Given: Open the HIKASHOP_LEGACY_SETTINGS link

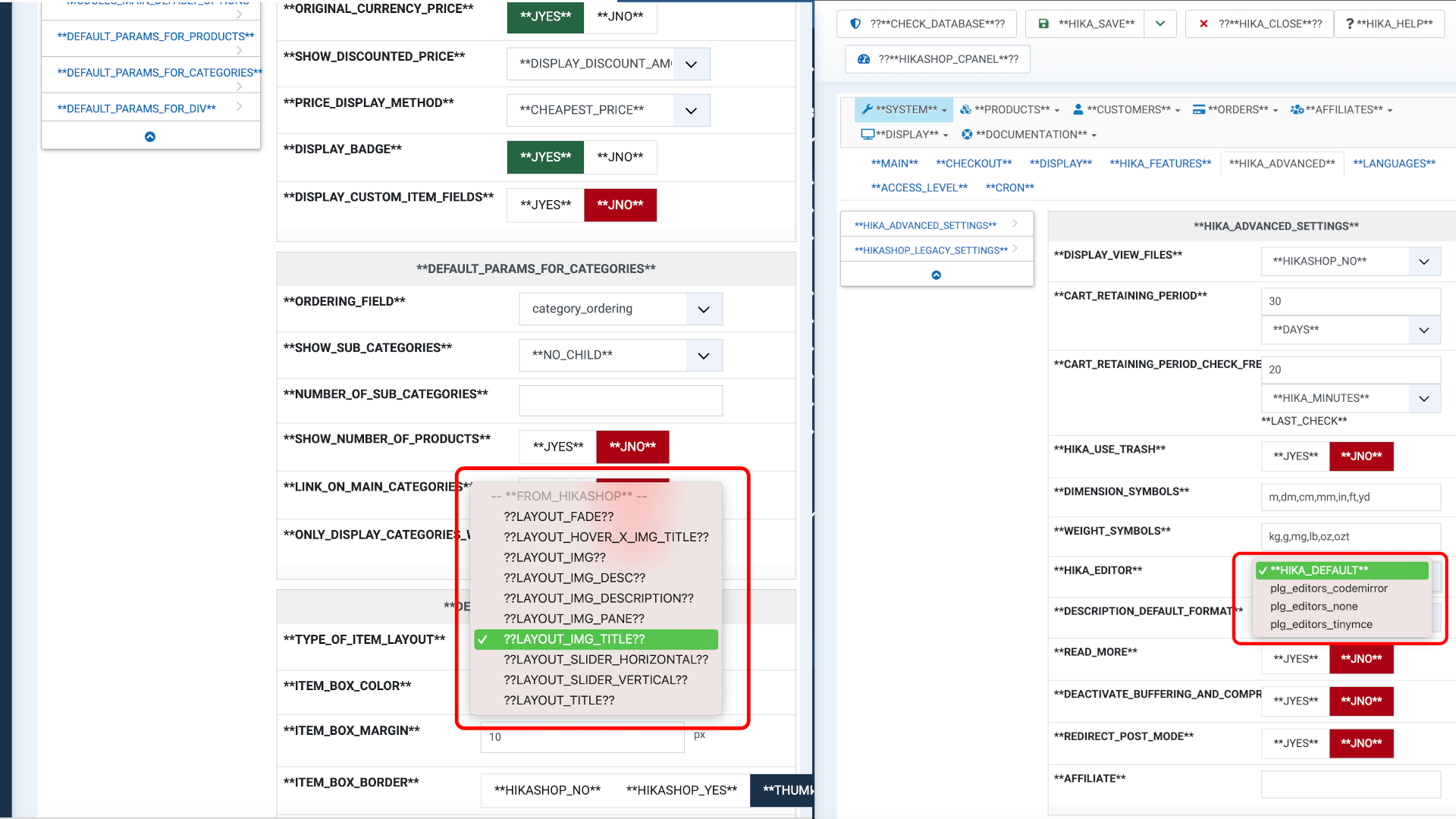Looking at the screenshot, I should coord(930,250).
